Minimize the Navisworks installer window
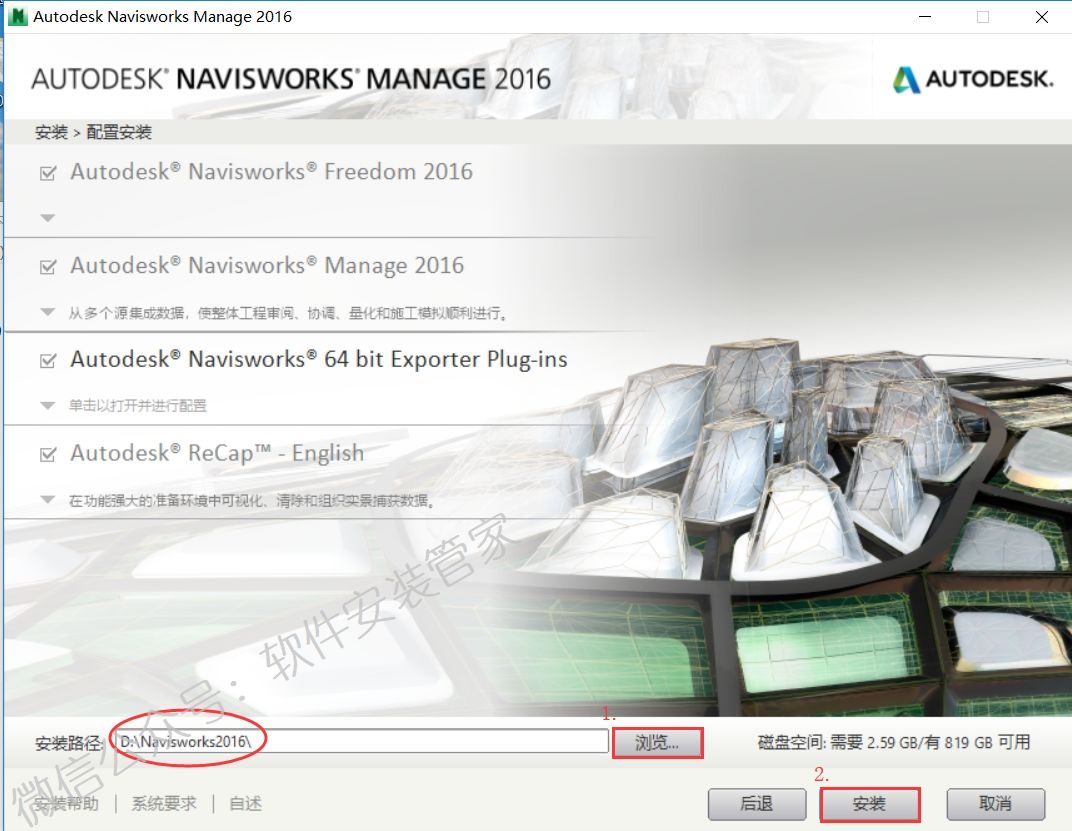The width and height of the screenshot is (1072, 831). [925, 17]
